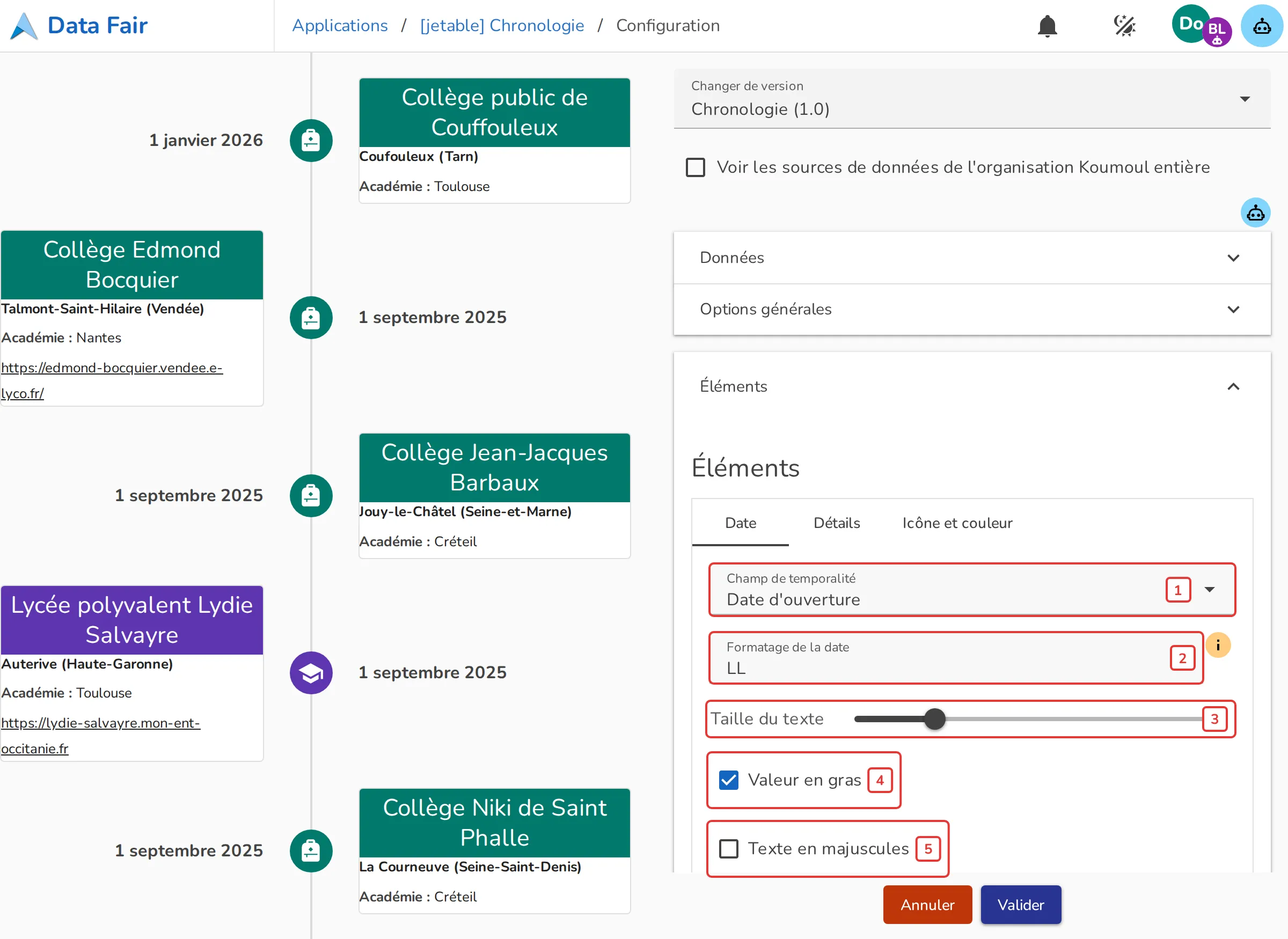Collapse the Éléments section
The height and width of the screenshot is (939, 1288).
(x=972, y=386)
